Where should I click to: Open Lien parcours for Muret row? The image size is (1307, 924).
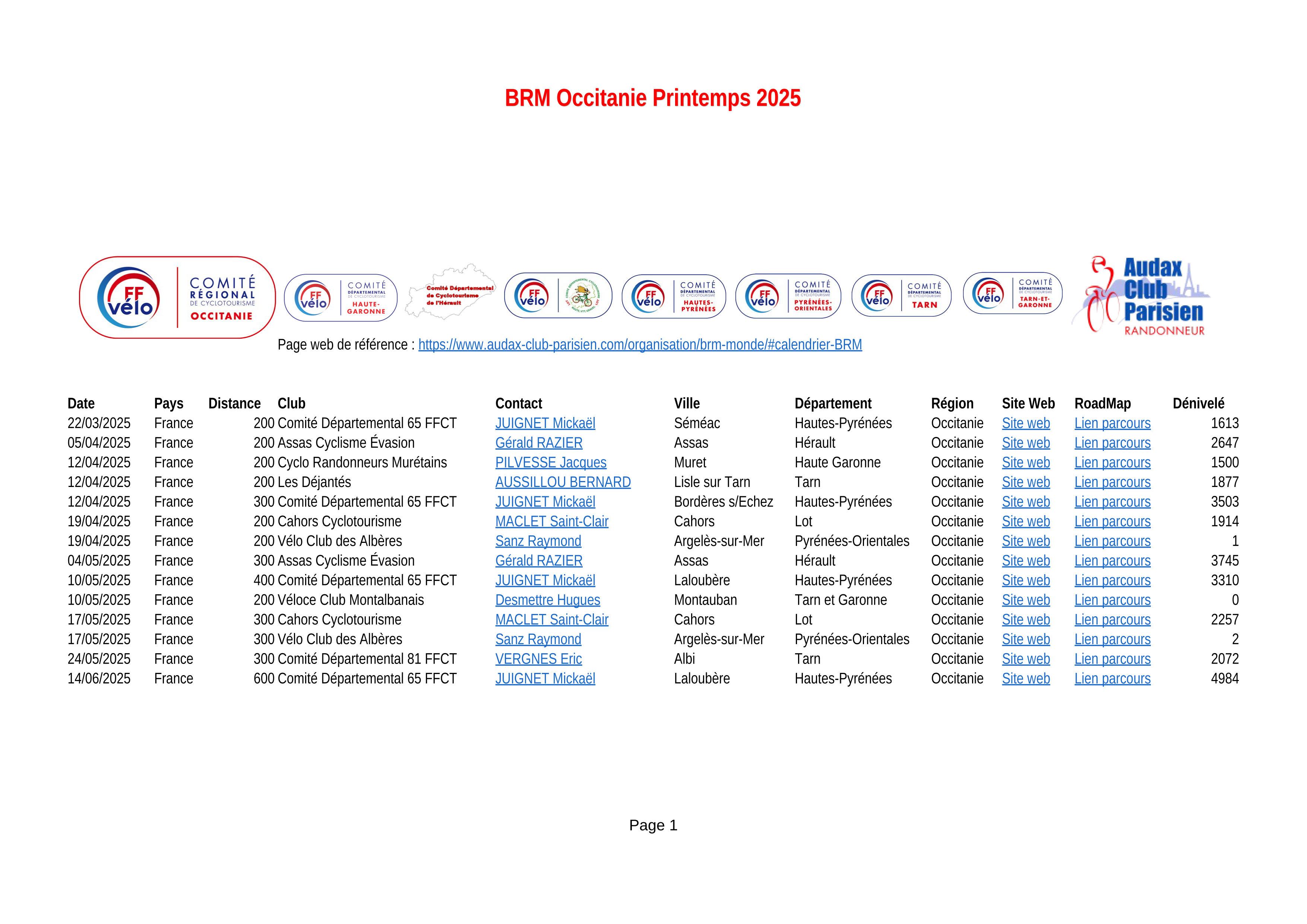tap(1112, 462)
